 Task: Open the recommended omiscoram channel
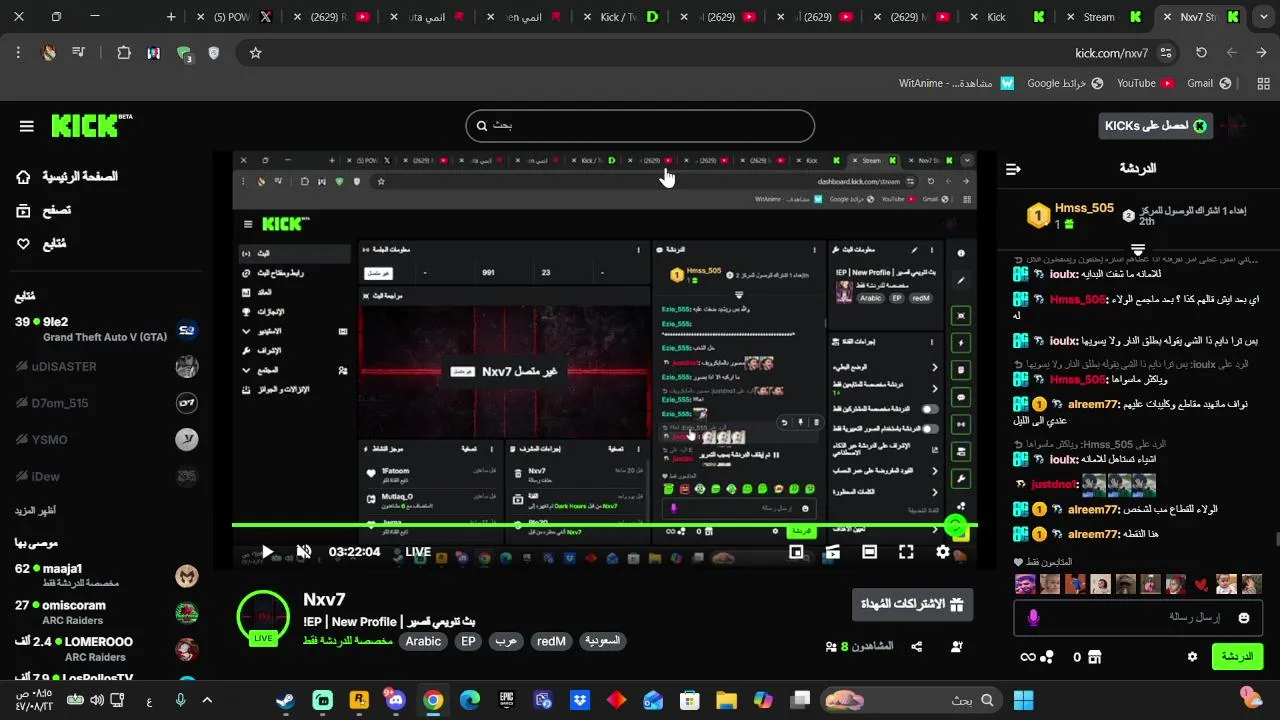point(106,612)
